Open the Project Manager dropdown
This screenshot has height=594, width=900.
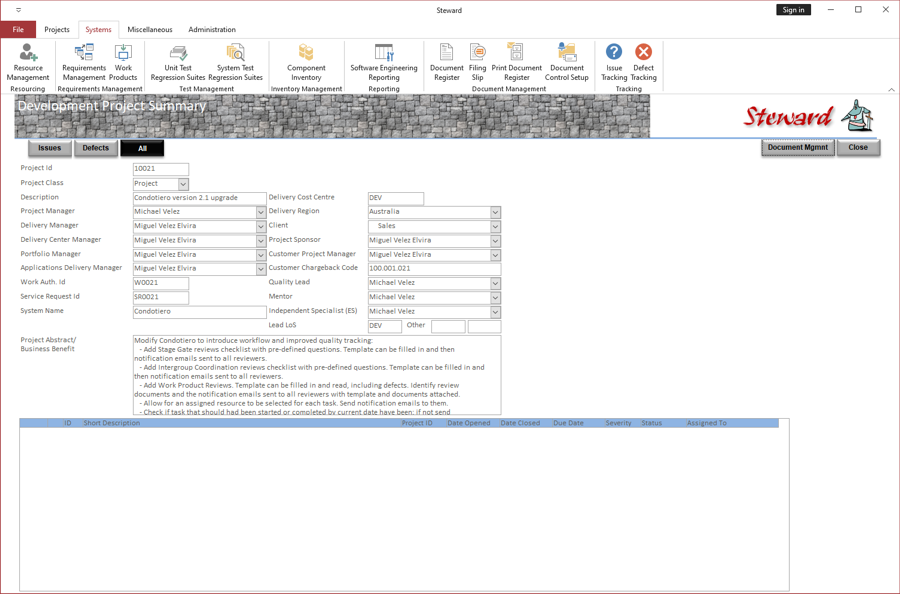tap(261, 212)
